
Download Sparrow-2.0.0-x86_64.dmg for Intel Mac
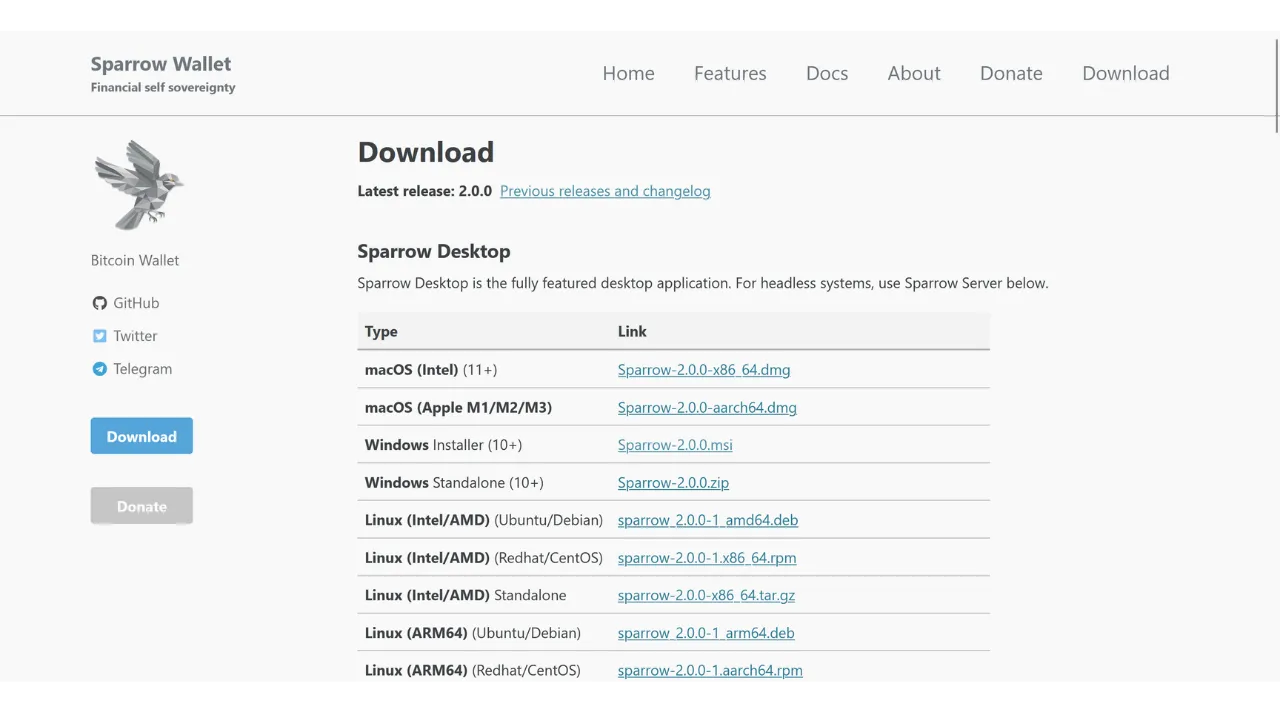click(x=704, y=370)
